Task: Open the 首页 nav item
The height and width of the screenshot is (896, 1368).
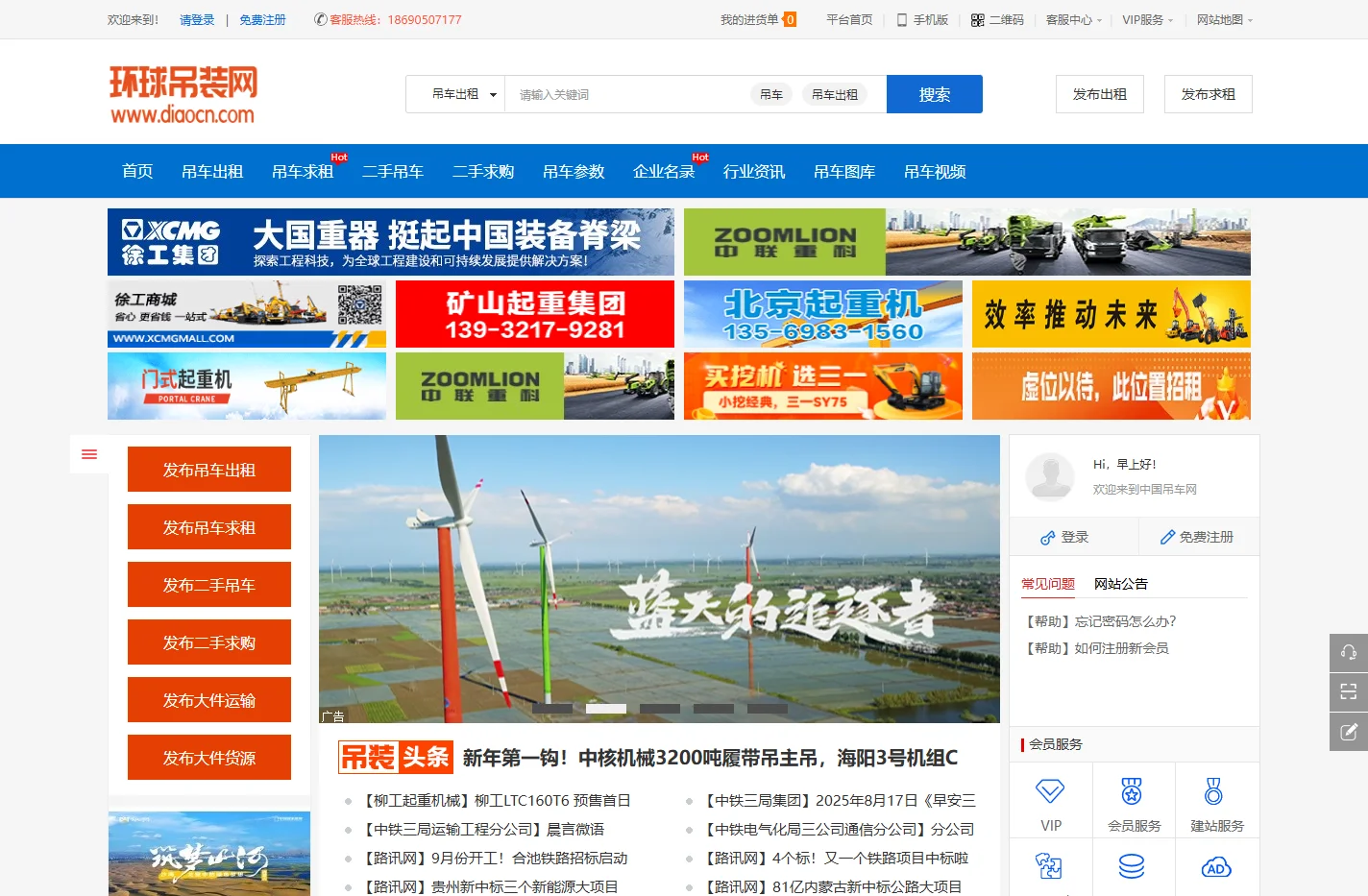Action: (137, 171)
